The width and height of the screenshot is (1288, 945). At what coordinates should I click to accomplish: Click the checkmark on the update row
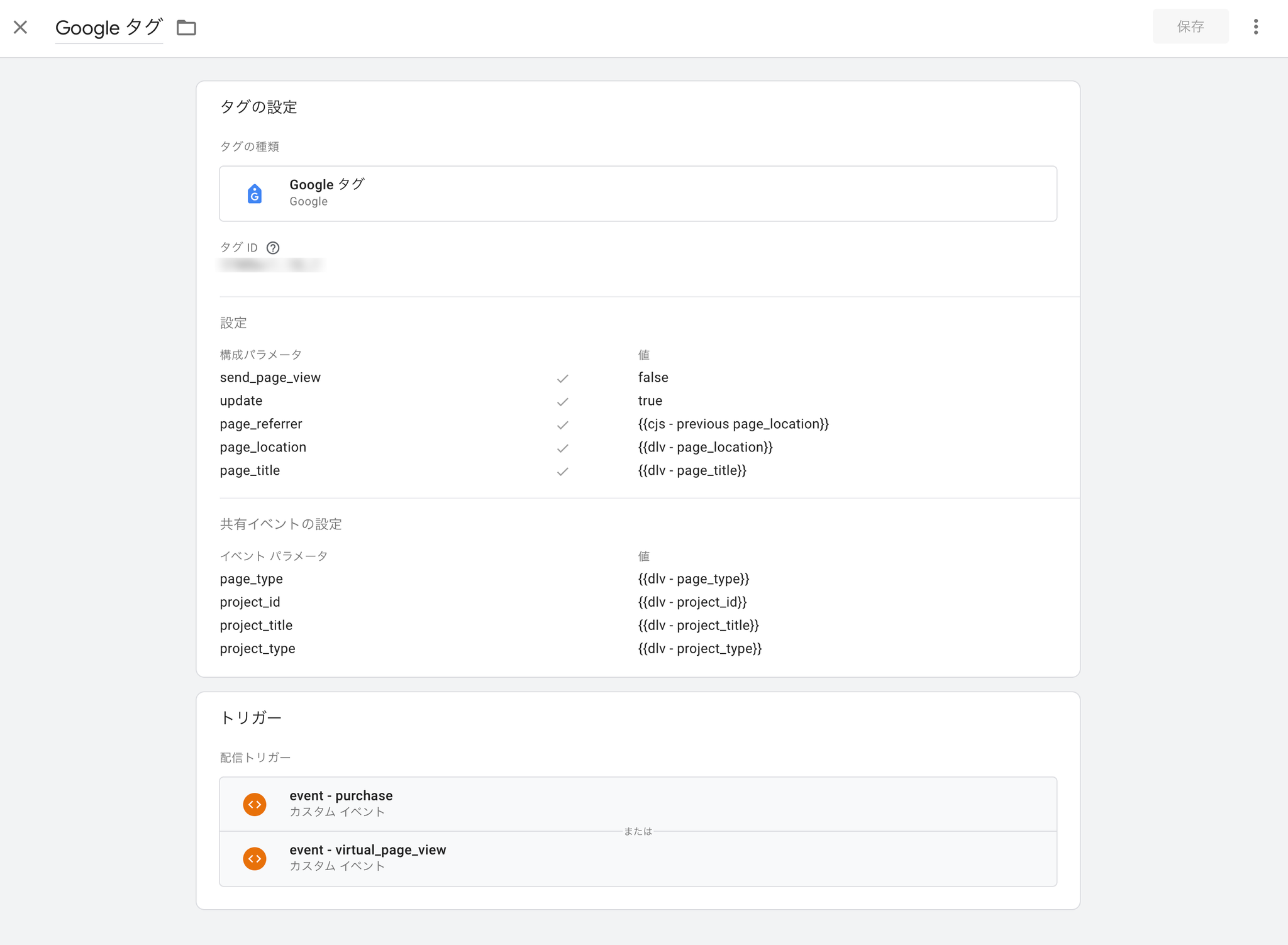pos(562,402)
